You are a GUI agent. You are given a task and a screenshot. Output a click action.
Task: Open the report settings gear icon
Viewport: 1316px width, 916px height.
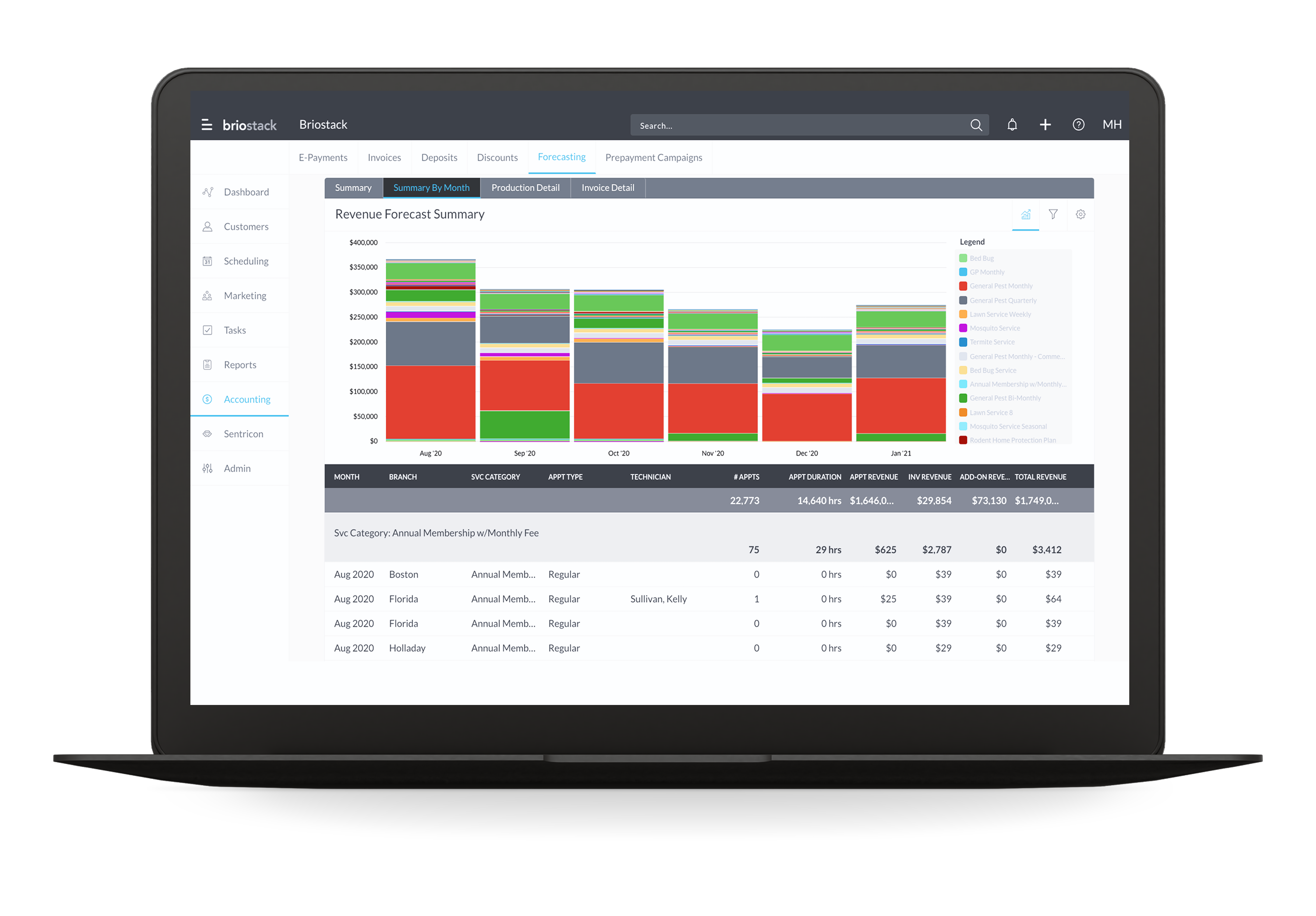tap(1081, 214)
